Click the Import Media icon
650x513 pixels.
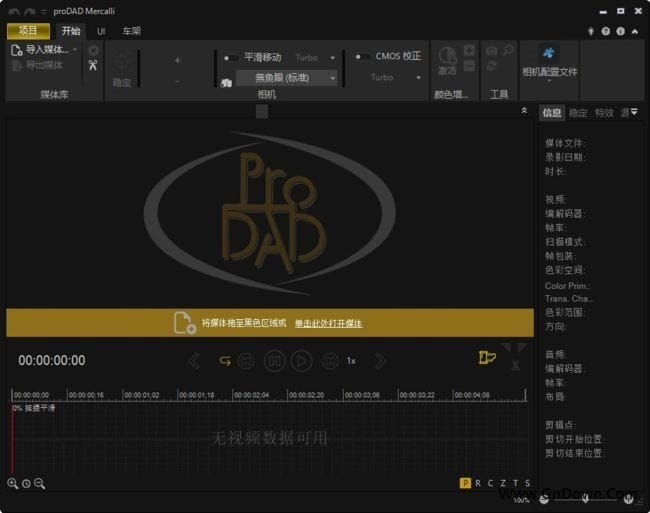tap(17, 49)
